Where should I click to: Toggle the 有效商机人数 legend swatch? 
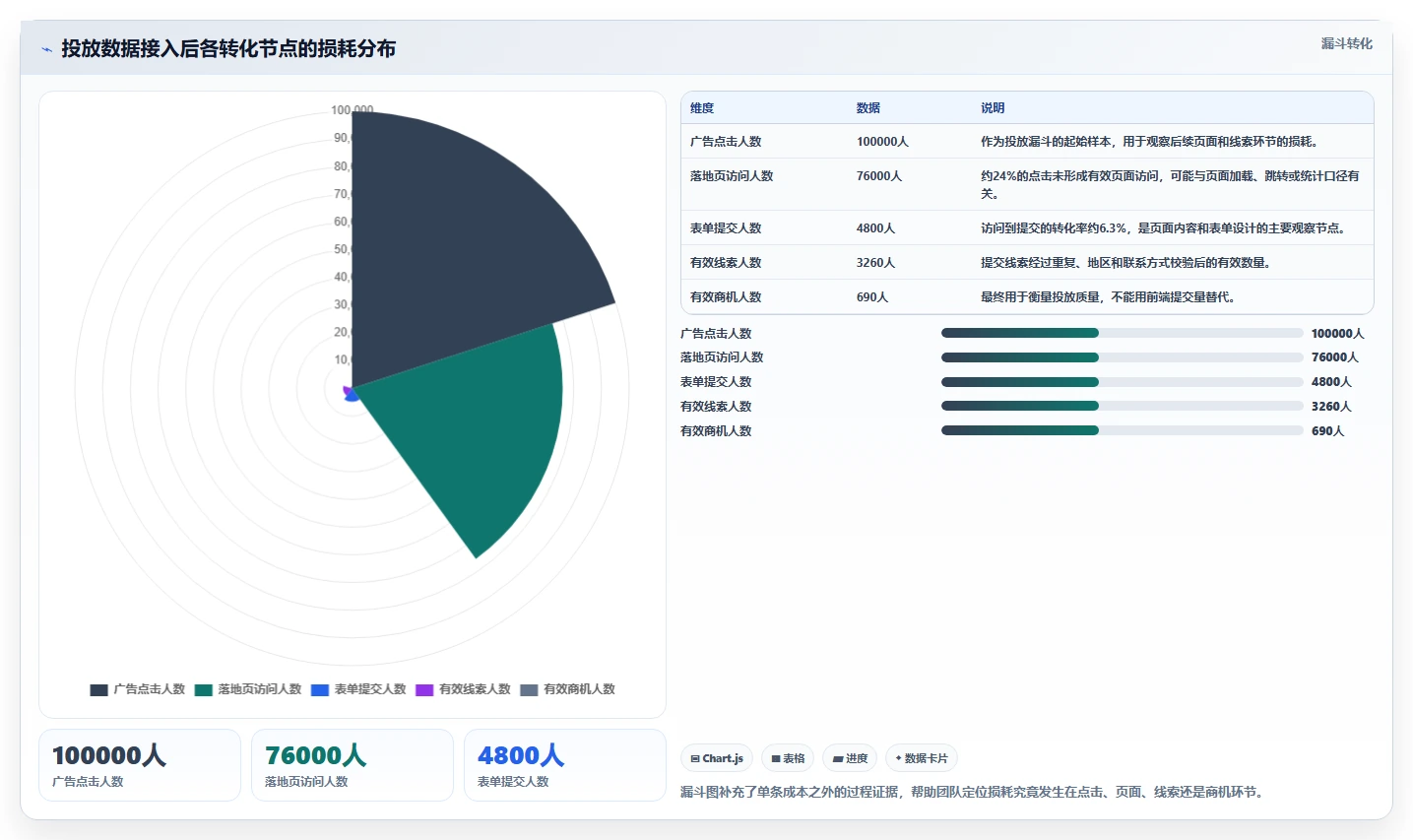[x=529, y=689]
